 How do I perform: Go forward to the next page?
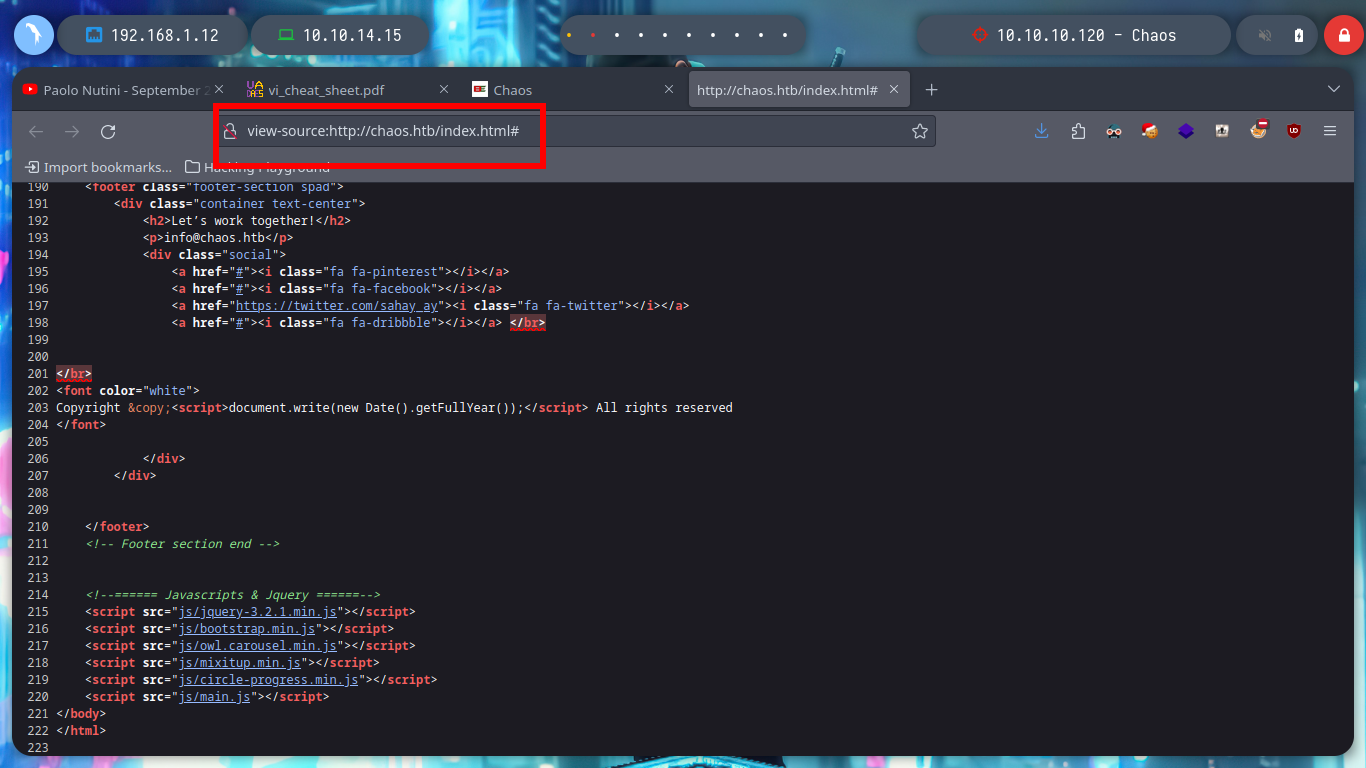72,131
